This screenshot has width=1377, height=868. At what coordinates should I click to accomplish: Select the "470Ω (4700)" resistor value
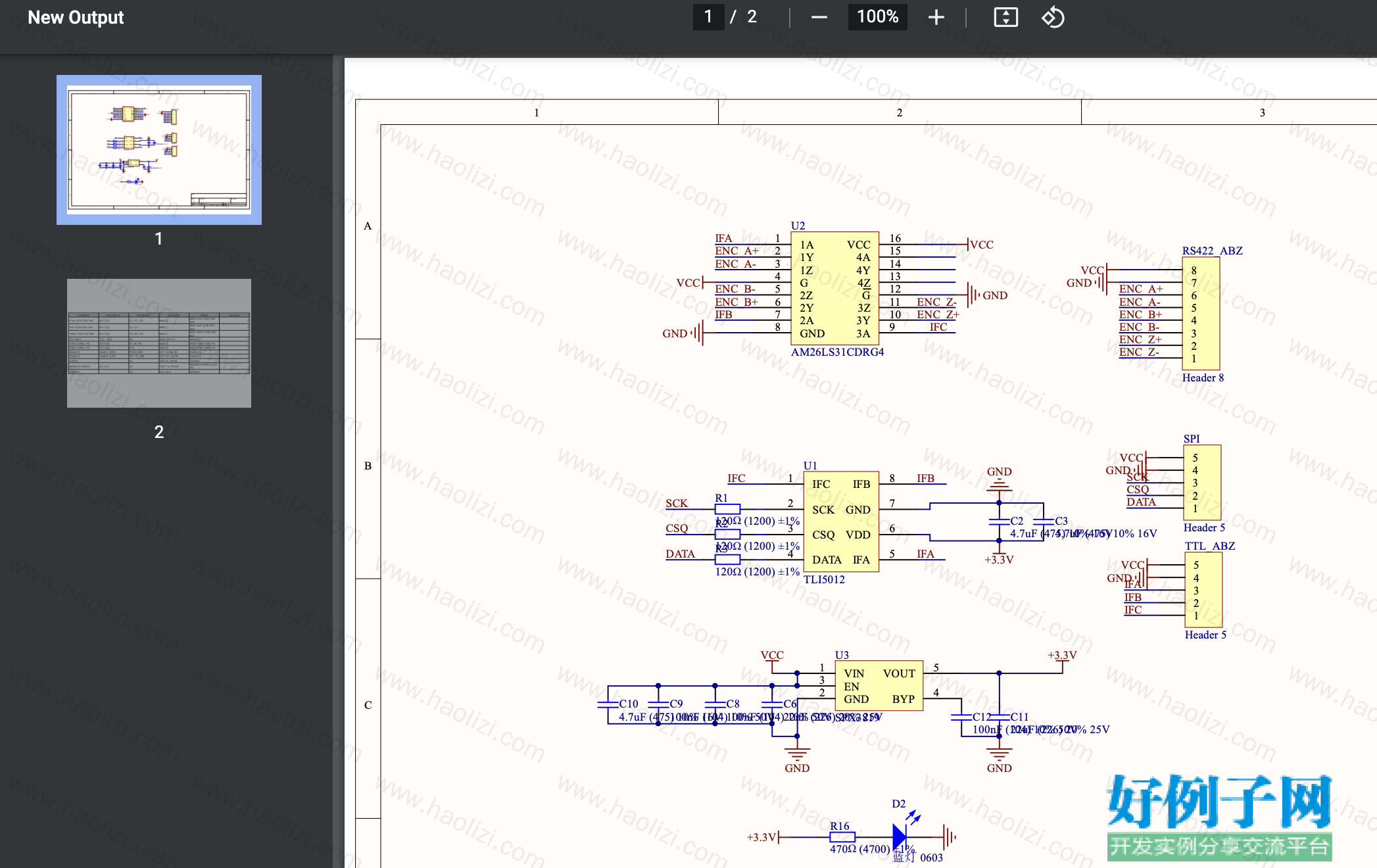(x=859, y=849)
